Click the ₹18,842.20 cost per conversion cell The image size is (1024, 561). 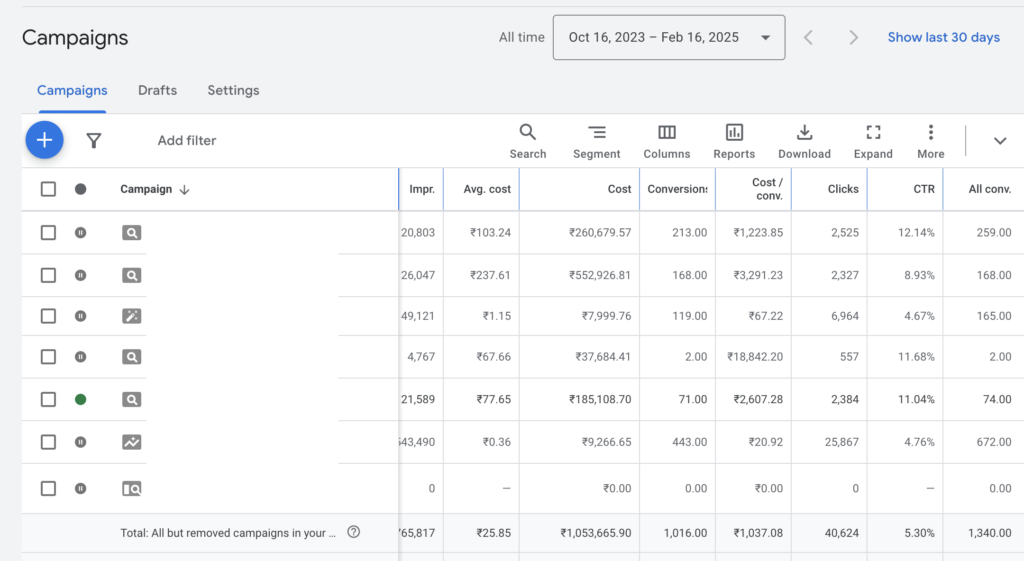point(755,357)
